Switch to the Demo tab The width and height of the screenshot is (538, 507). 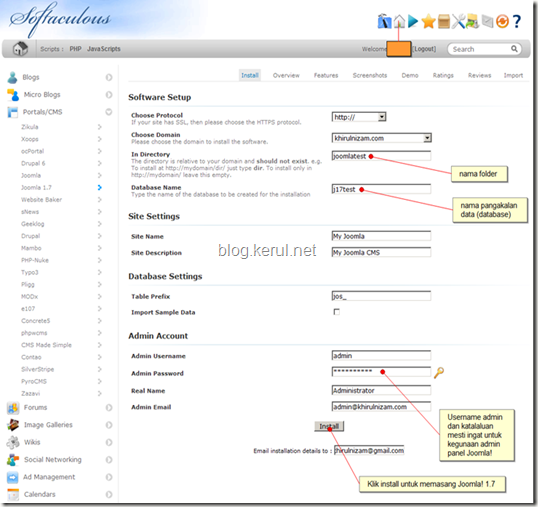pos(410,75)
